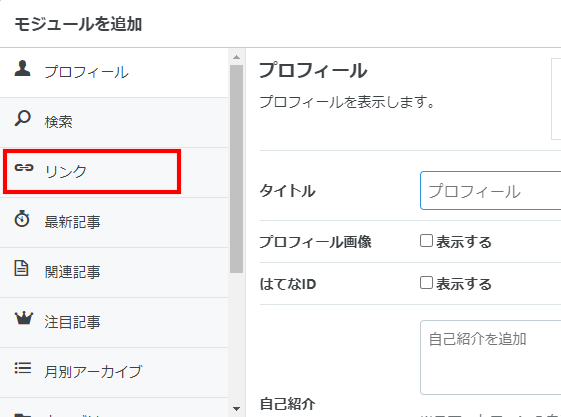561x417 pixels.
Task: Select the 関連記事 module
Action: (x=114, y=273)
